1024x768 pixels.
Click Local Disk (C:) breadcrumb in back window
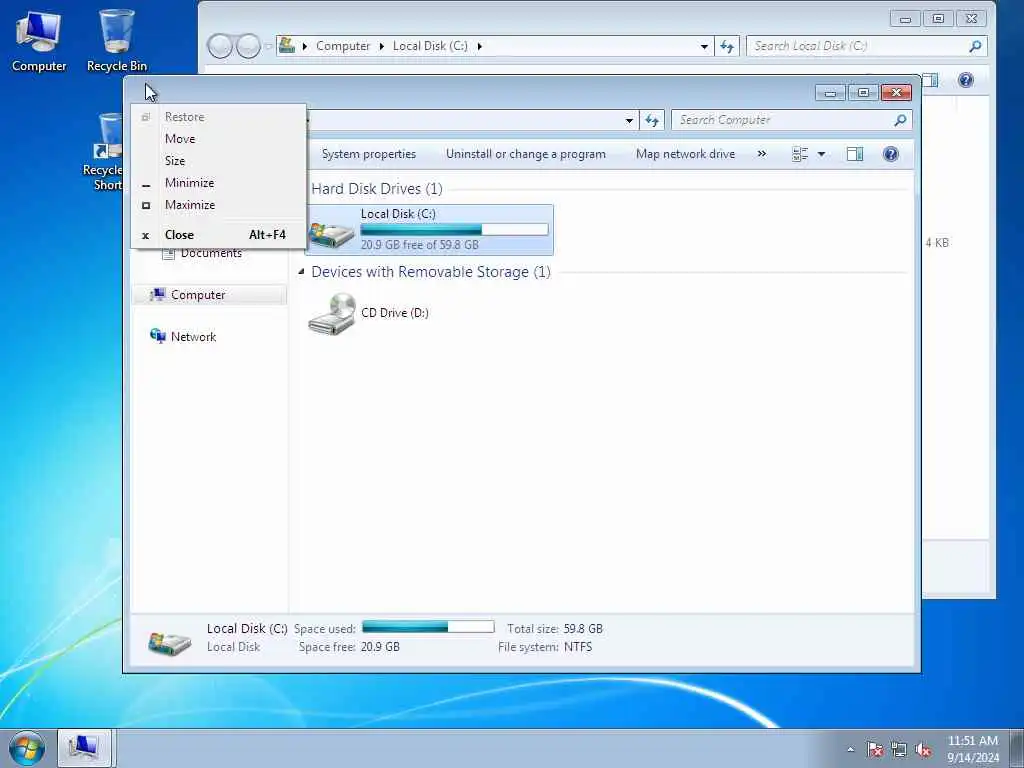pyautogui.click(x=430, y=46)
